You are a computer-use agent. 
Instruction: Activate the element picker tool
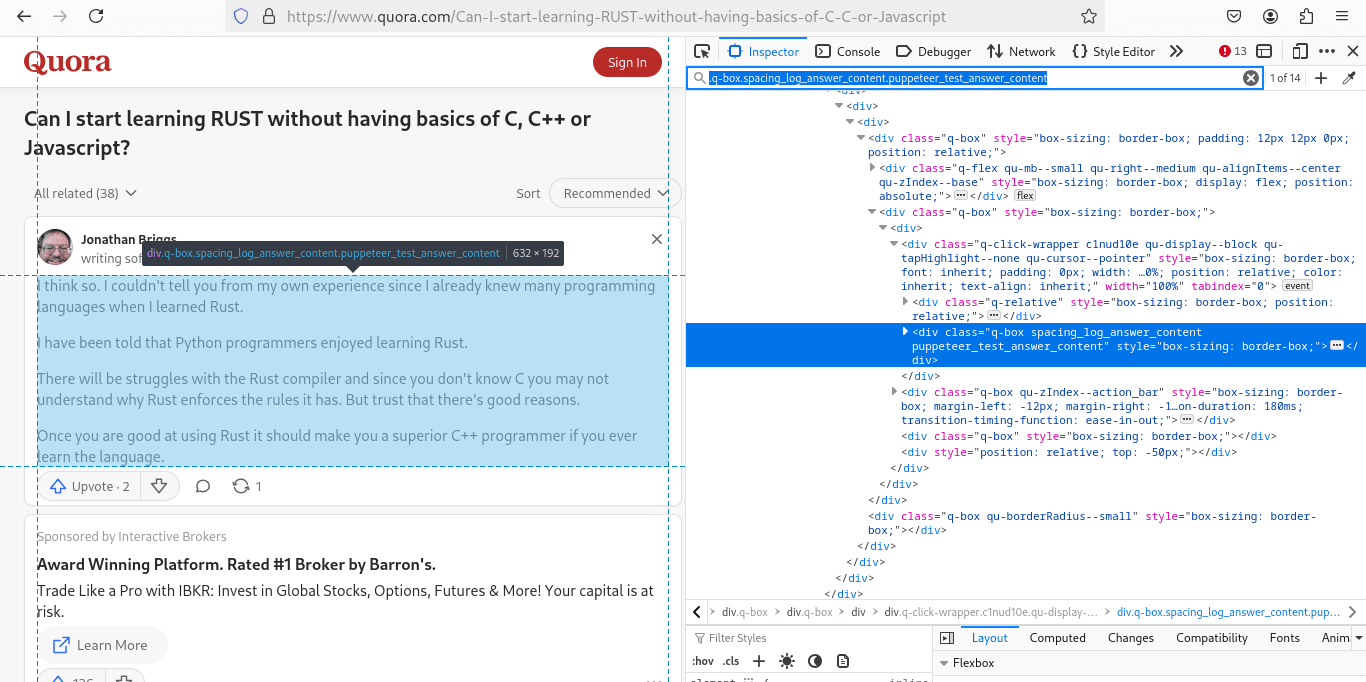pyautogui.click(x=702, y=51)
